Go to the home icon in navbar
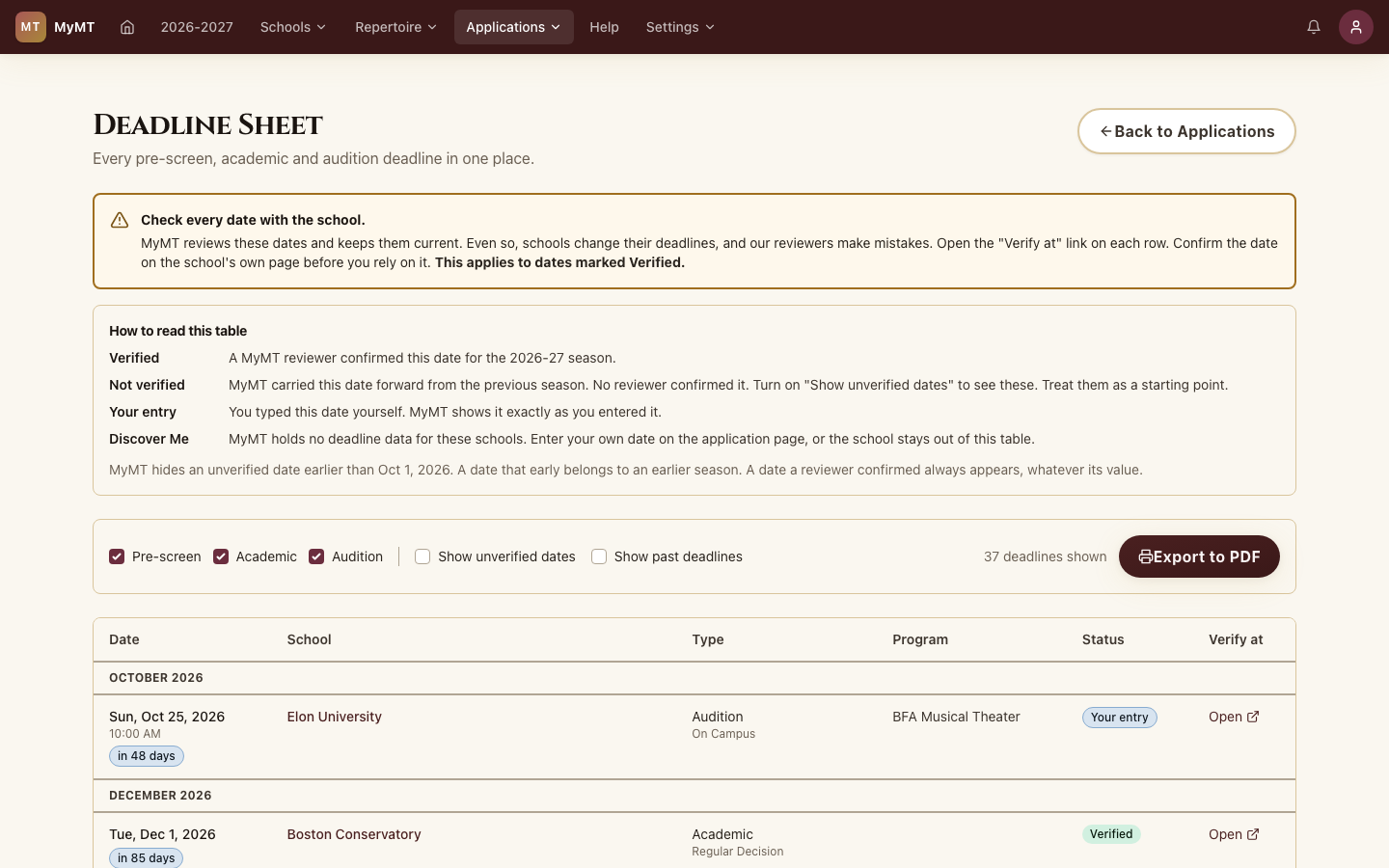 pyautogui.click(x=127, y=27)
